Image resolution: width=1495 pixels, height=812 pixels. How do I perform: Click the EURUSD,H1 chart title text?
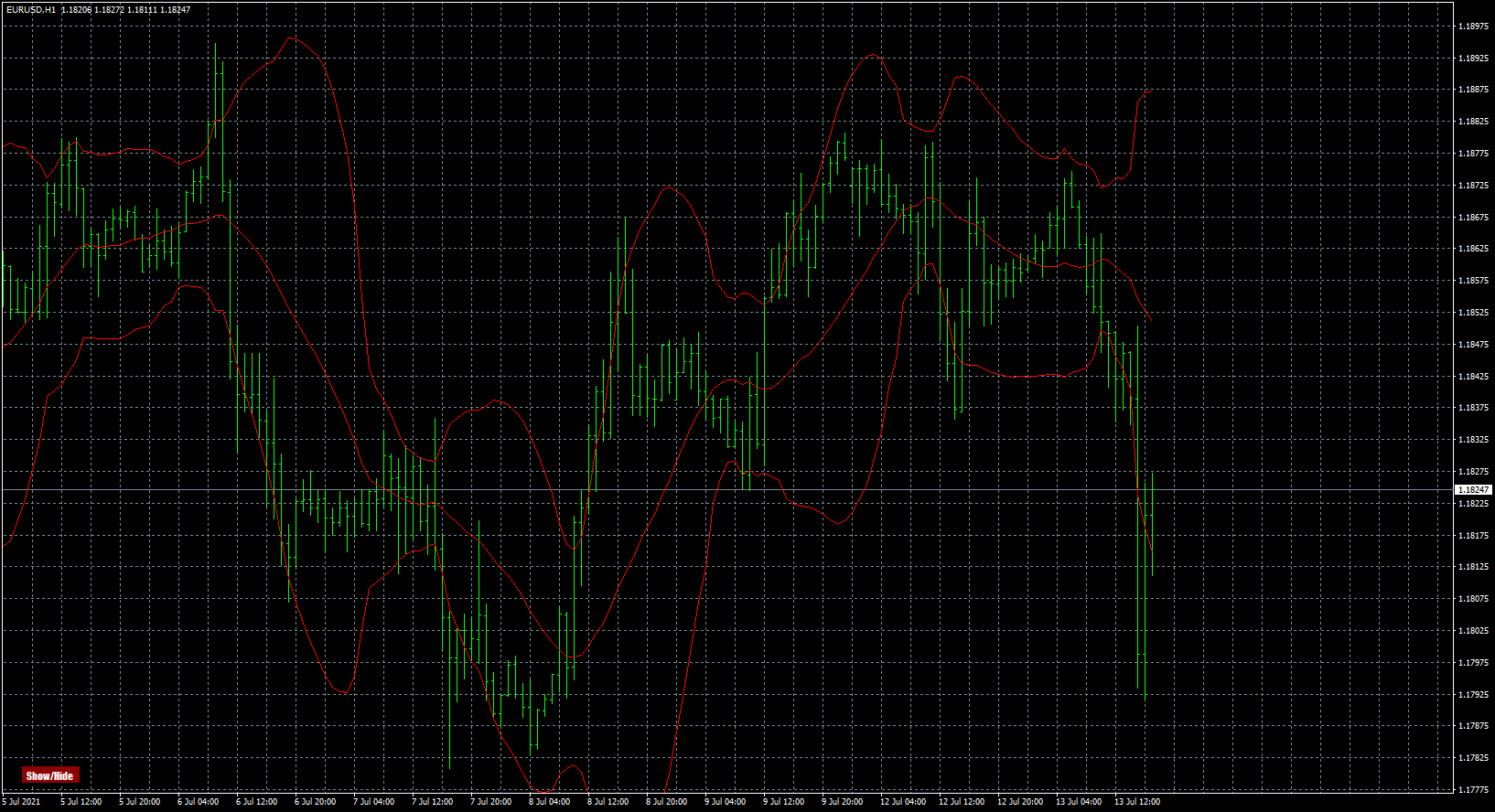tap(30, 9)
